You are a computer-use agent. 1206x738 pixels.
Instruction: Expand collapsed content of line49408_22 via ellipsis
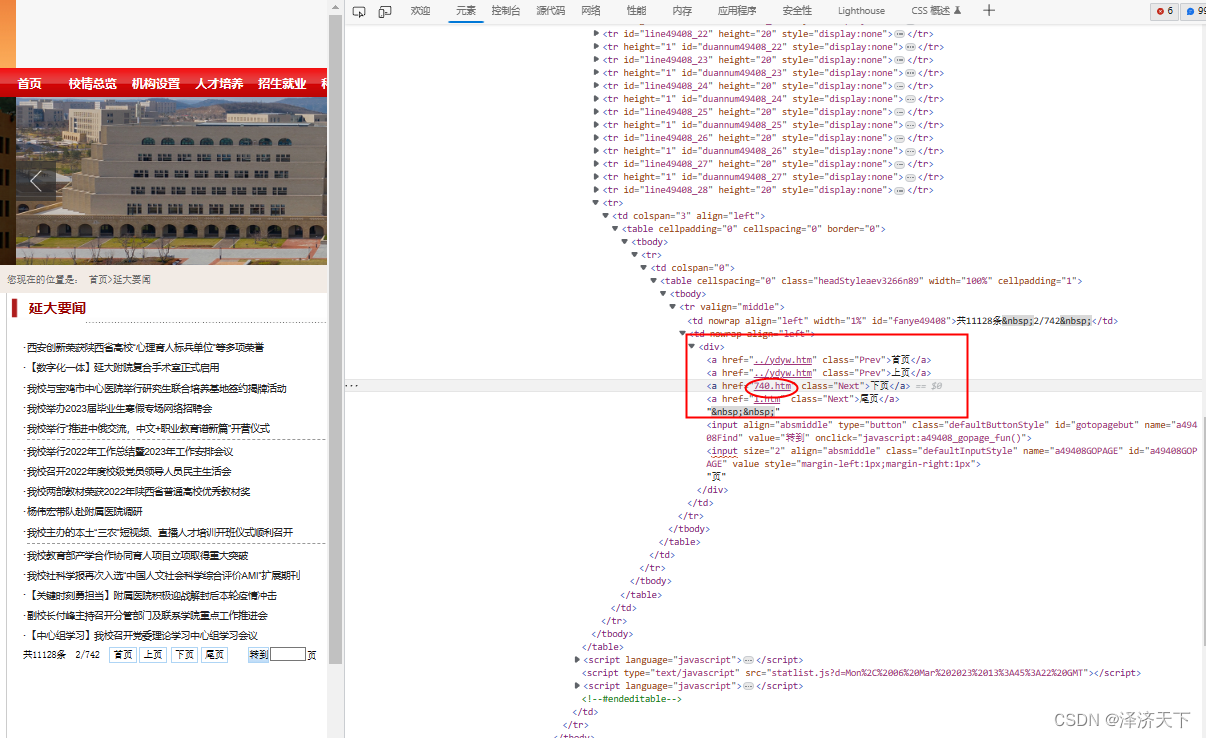(899, 34)
